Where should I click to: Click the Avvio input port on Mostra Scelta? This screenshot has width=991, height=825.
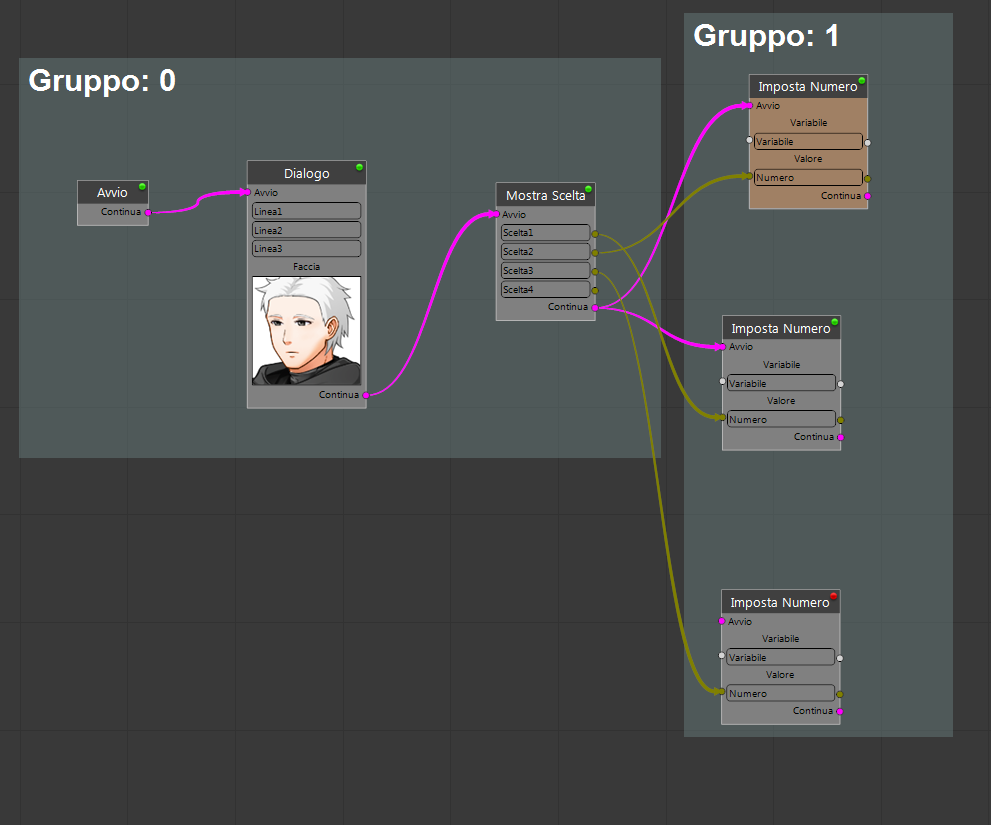[x=497, y=214]
